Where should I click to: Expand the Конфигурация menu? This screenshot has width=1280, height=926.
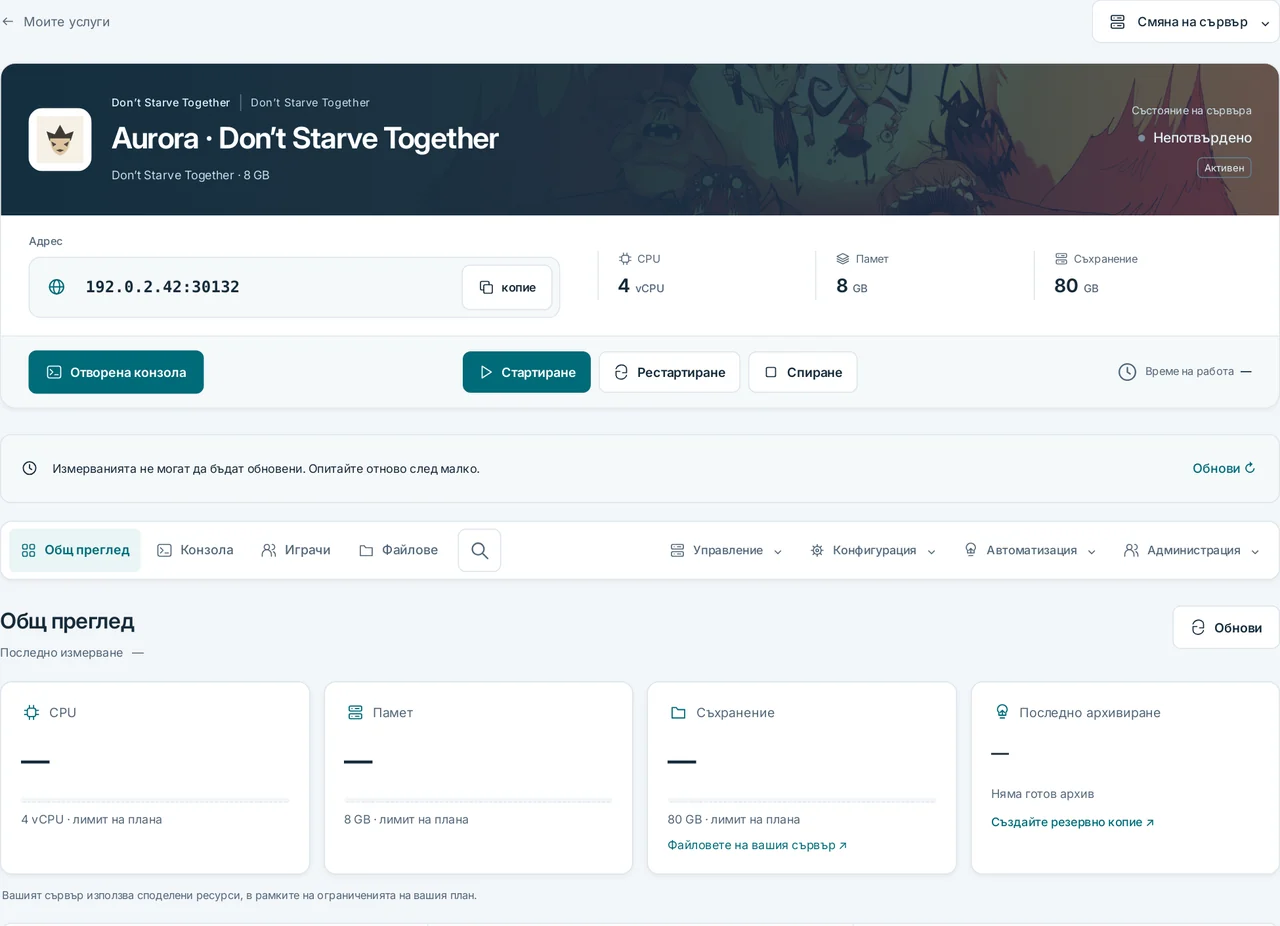[873, 550]
